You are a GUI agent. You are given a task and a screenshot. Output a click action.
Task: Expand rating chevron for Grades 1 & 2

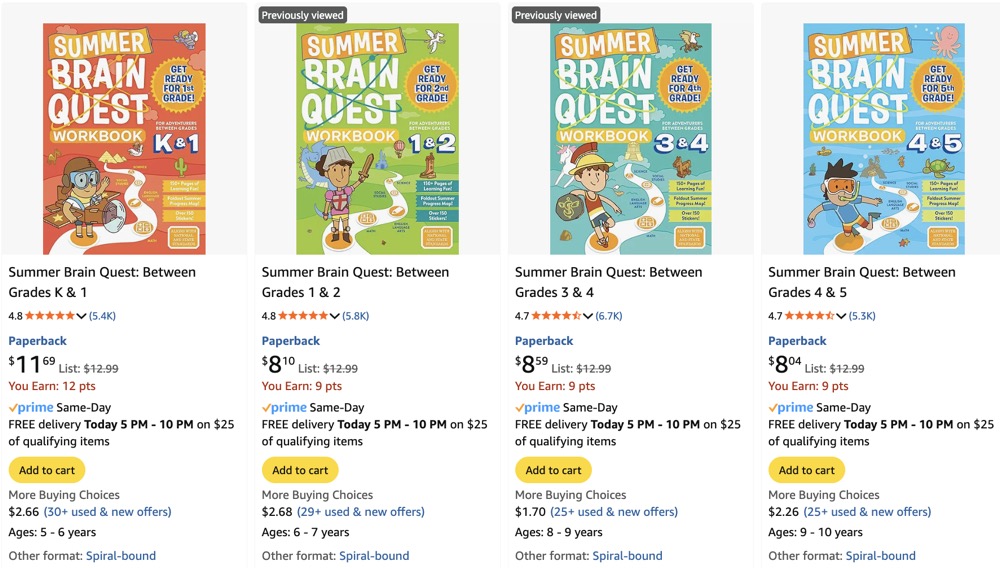coord(335,316)
